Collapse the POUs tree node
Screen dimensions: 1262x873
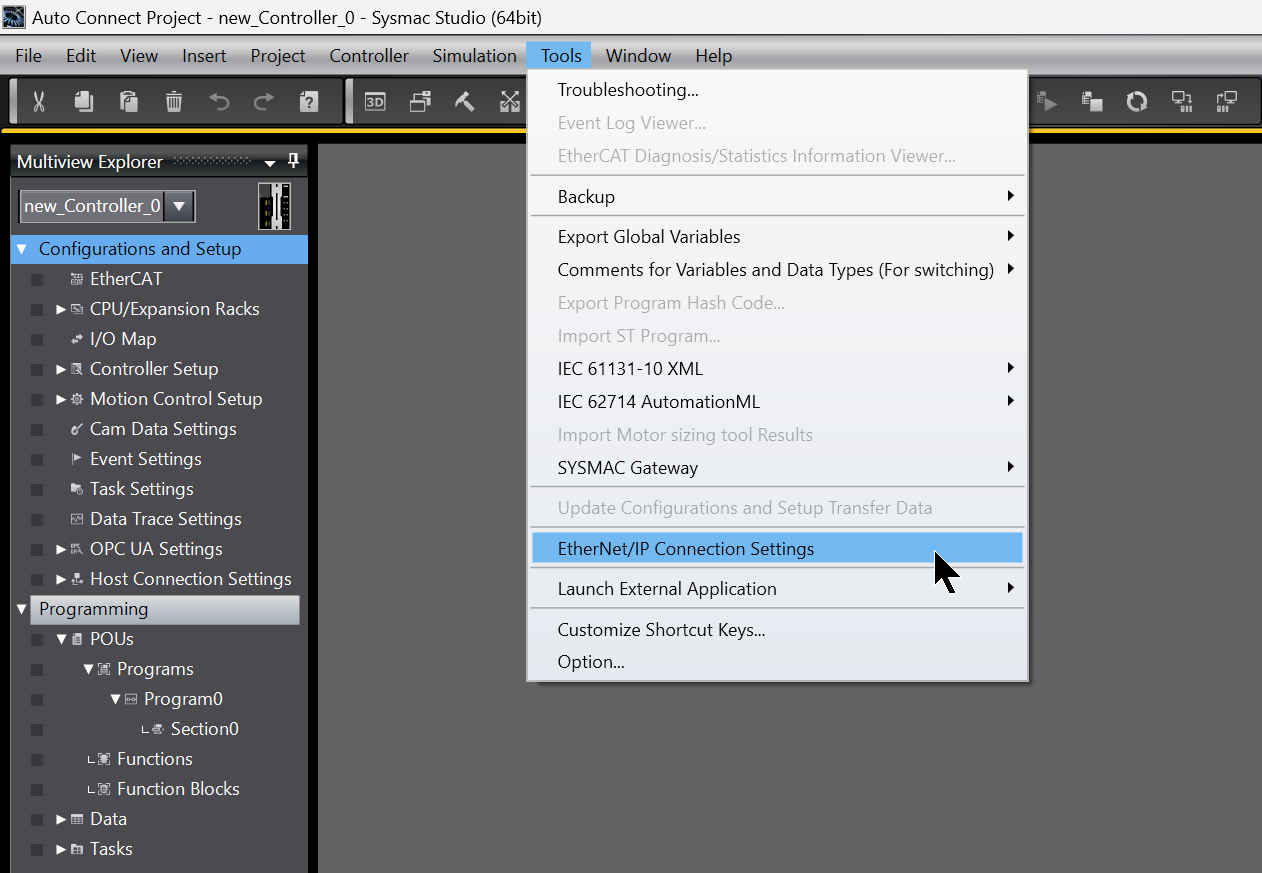click(x=61, y=639)
